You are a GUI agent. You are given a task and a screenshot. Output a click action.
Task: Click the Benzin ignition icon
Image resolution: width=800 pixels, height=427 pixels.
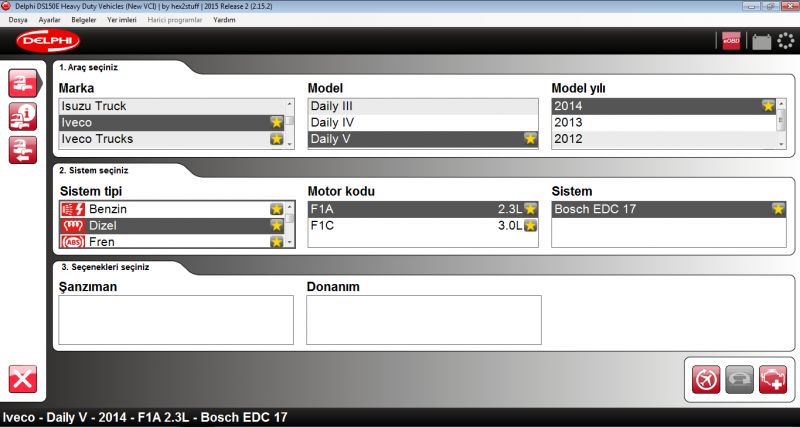click(72, 209)
